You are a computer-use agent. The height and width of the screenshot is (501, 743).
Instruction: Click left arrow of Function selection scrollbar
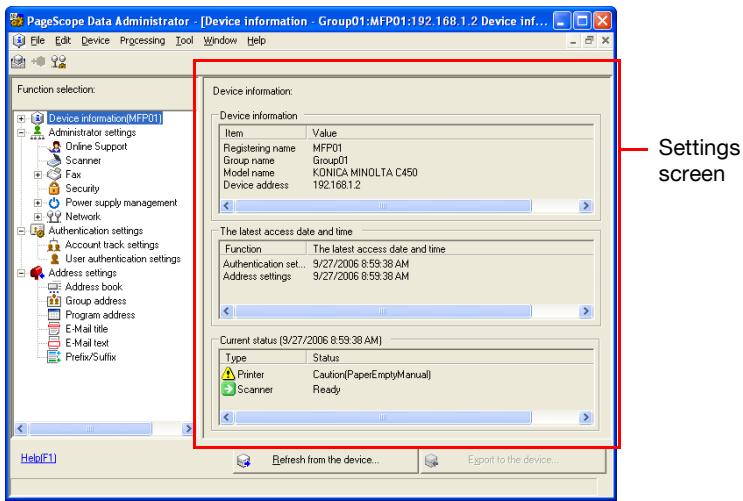tap(20, 428)
